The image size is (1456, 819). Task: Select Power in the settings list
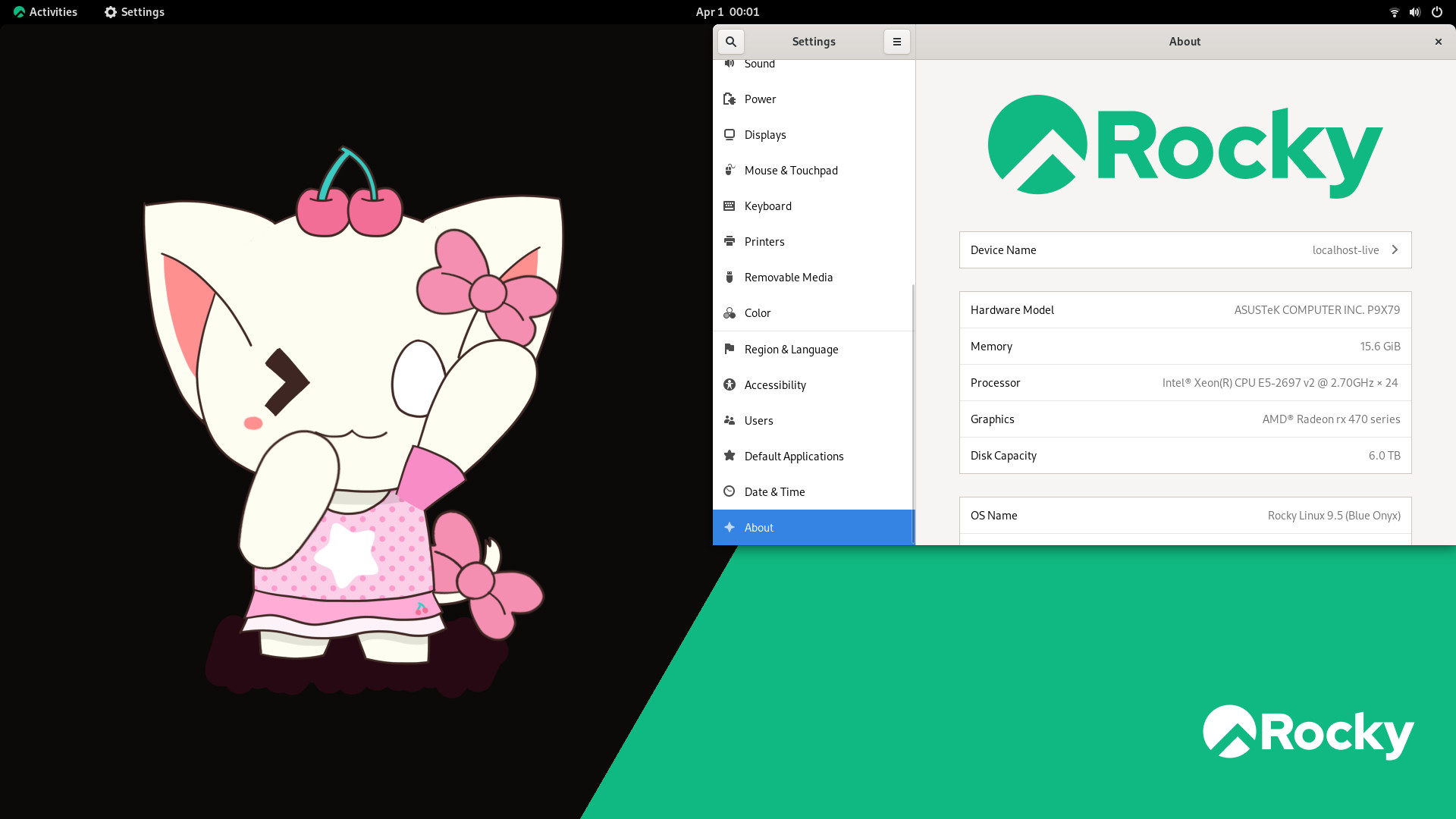(760, 99)
